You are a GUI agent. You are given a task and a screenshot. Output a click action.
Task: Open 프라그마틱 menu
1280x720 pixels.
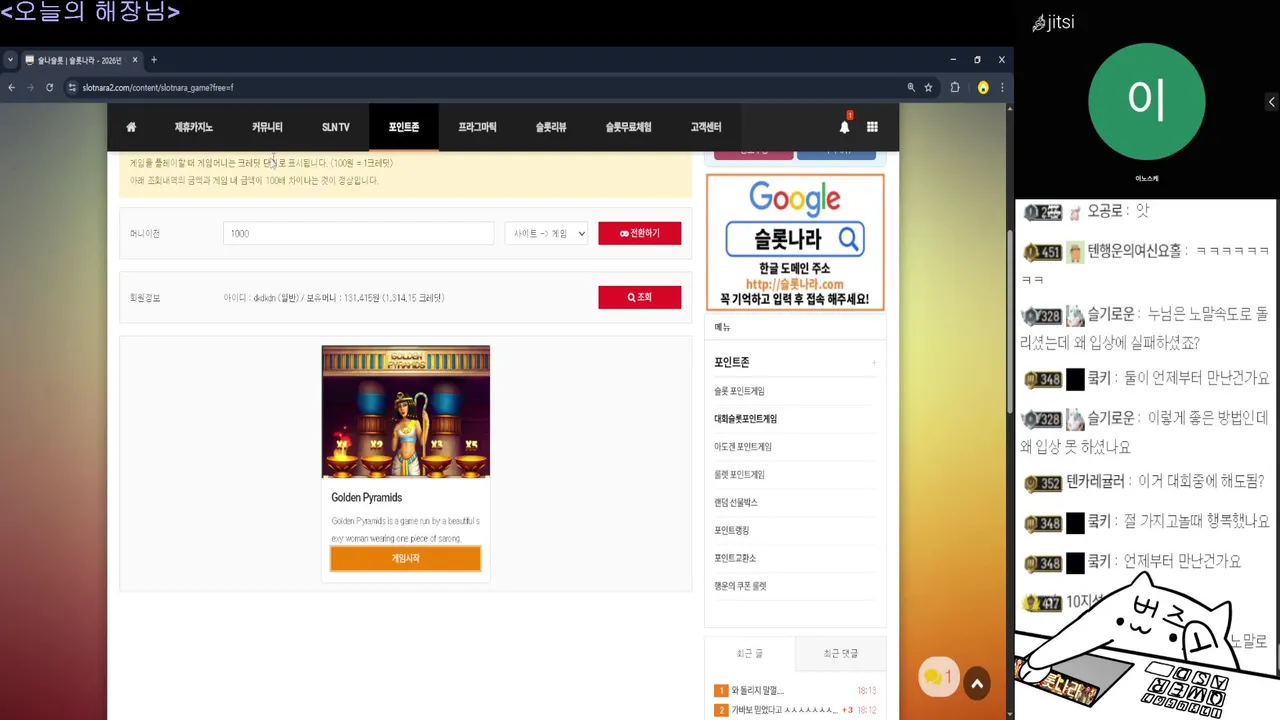477,127
